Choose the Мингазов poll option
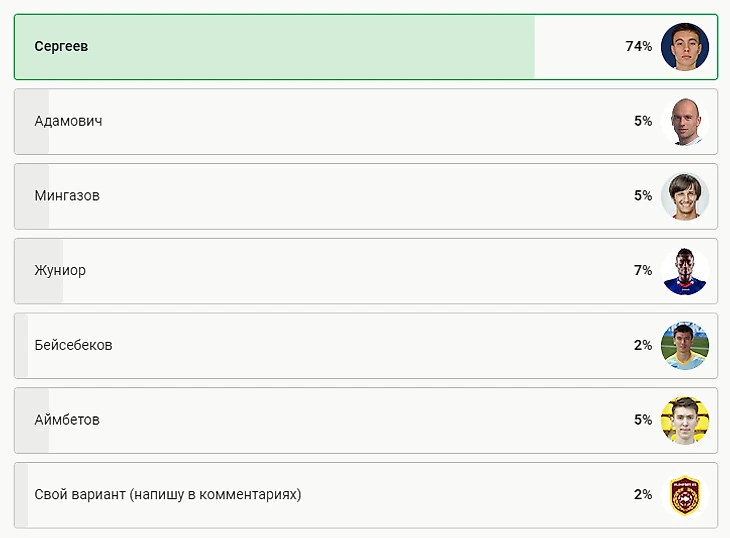The width and height of the screenshot is (730, 538). 67,196
